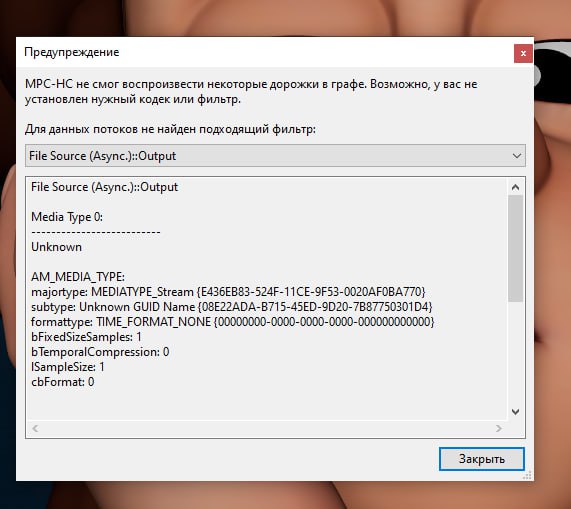Click the Закрыть button
The image size is (571, 509).
coord(481,459)
